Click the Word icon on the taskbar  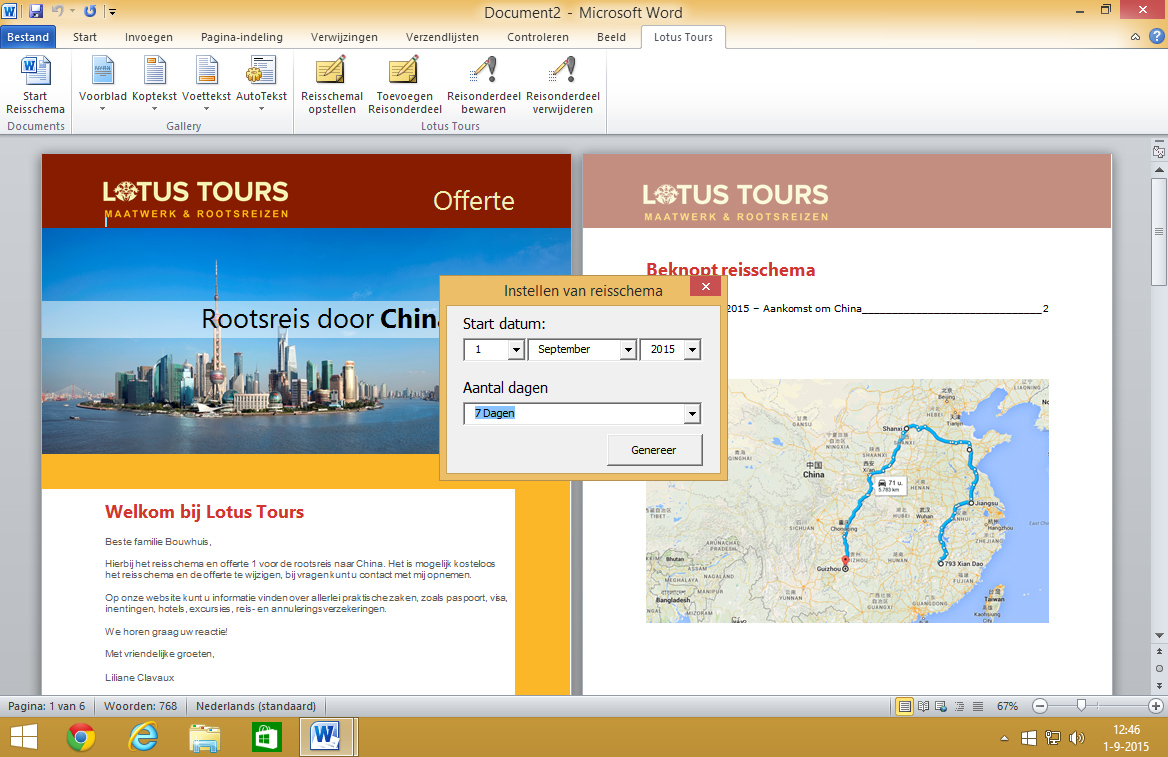326,738
